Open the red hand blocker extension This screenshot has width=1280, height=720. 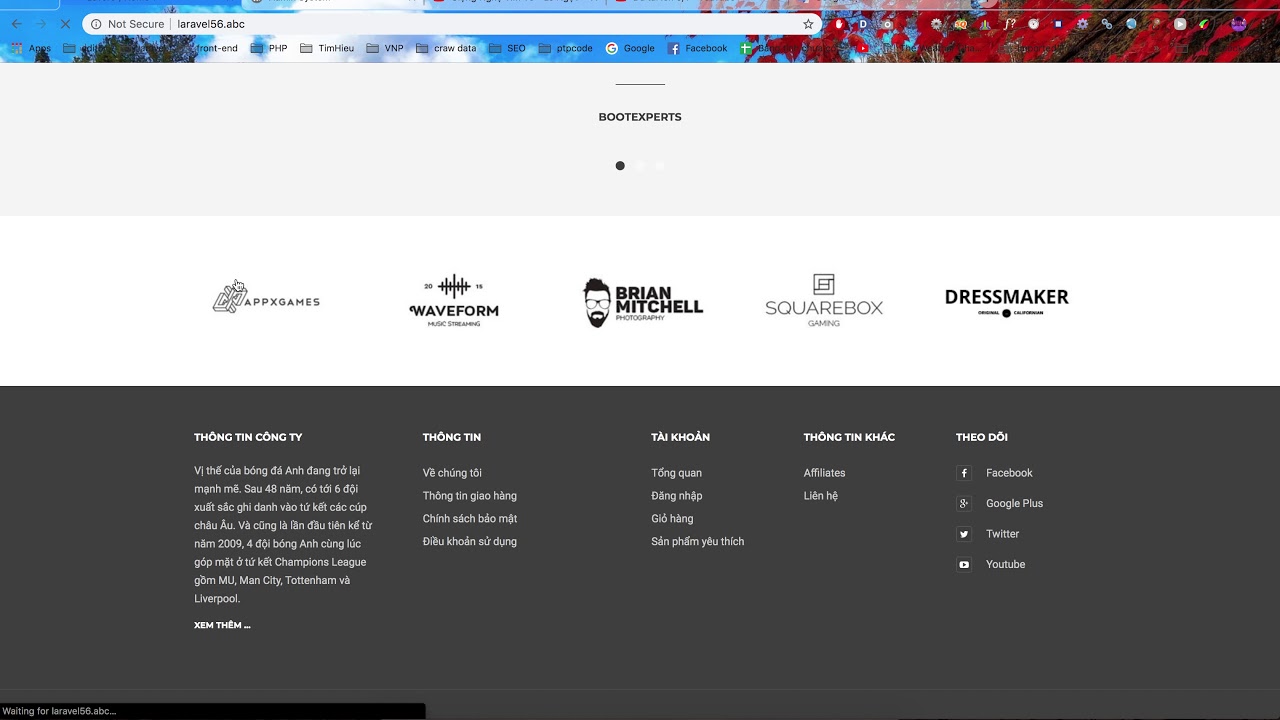click(x=839, y=24)
